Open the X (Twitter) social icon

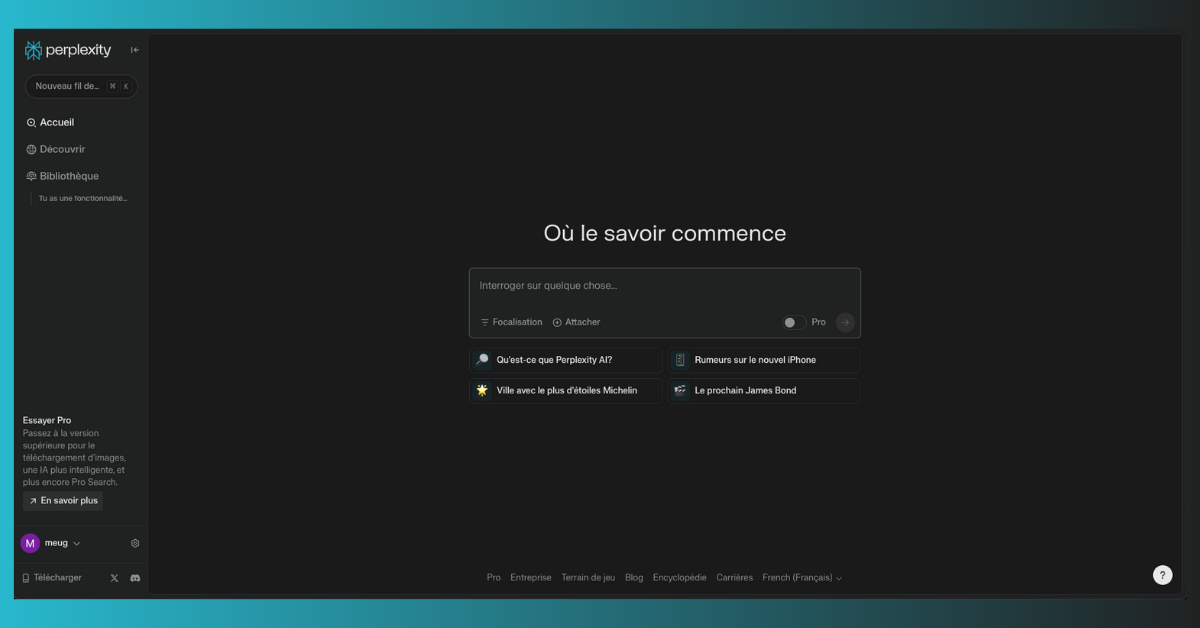pyautogui.click(x=114, y=578)
